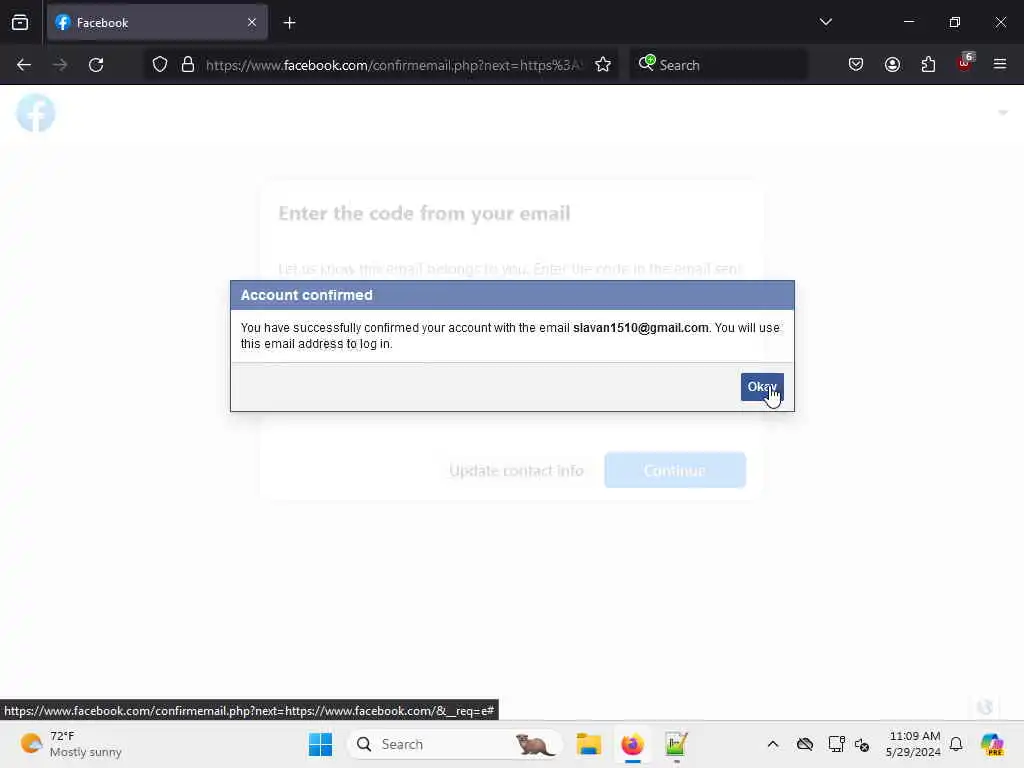Expand the list all tabs chevron
Viewport: 1024px width, 768px height.
point(825,22)
